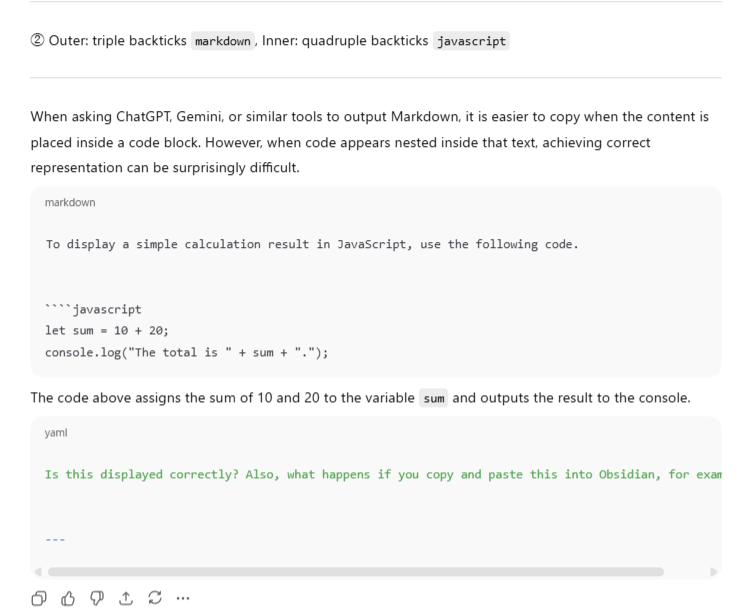The width and height of the screenshot is (750, 615).
Task: Click the horizontal scrollbar's left arrow
Action: (x=38, y=572)
